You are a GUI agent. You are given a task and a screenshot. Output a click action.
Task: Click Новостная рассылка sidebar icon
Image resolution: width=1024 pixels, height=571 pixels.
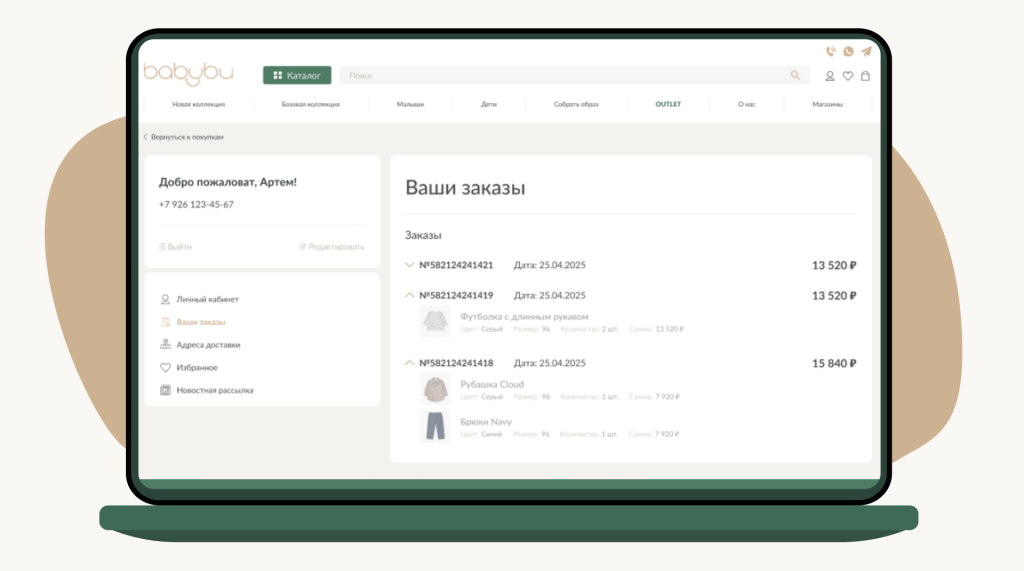click(x=165, y=390)
